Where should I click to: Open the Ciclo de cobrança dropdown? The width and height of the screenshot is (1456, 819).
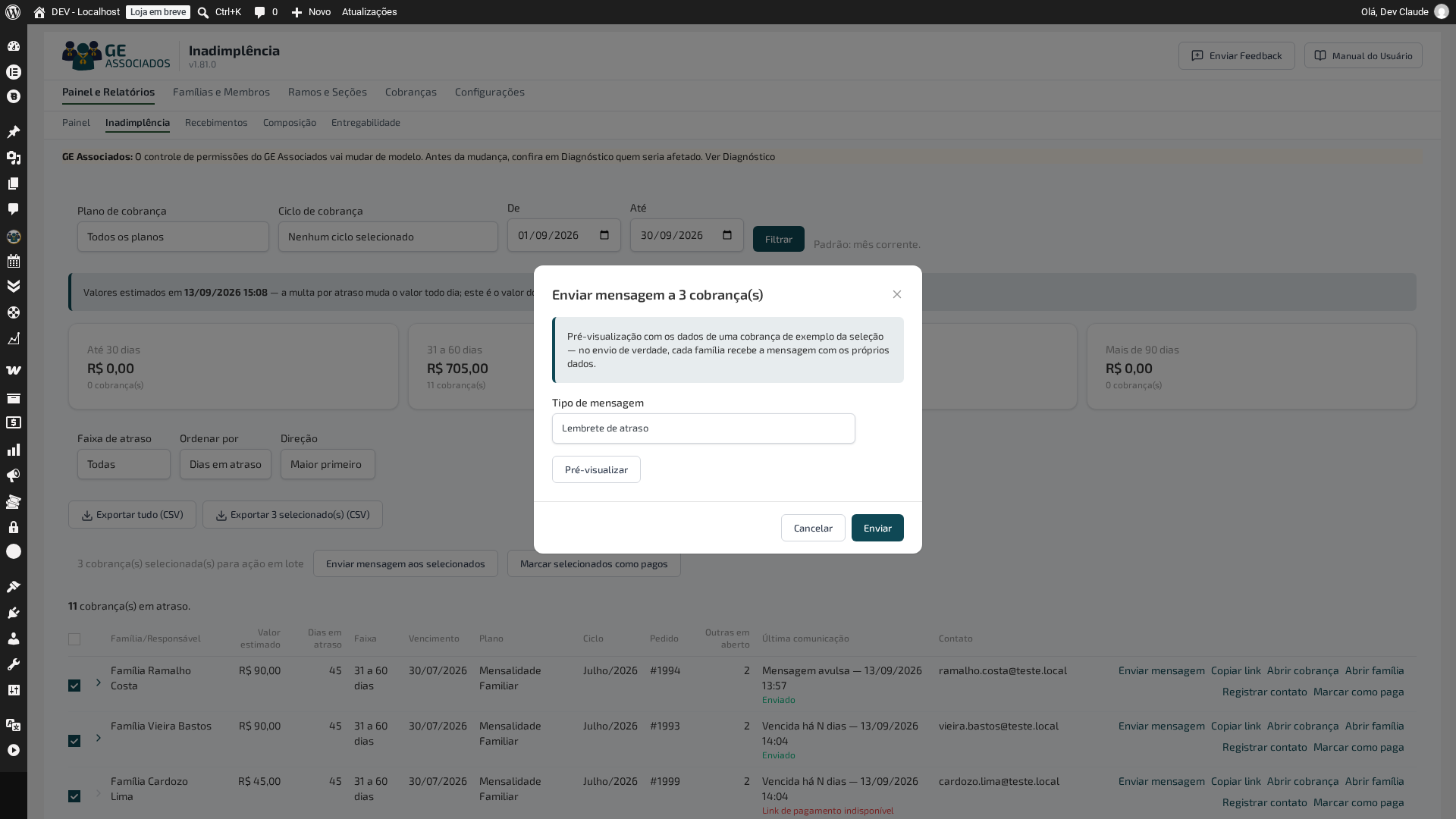(388, 237)
